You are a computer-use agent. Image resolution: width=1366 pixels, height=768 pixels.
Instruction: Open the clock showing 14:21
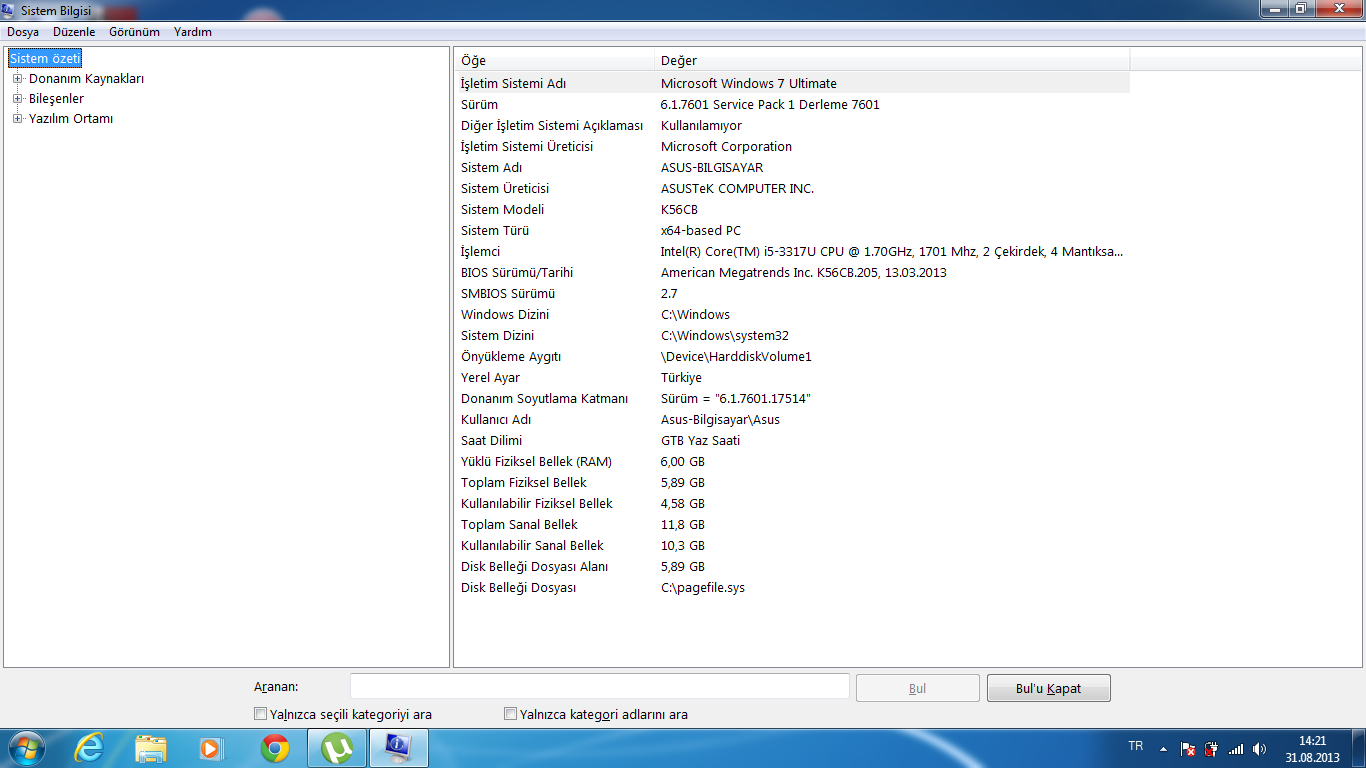pyautogui.click(x=1312, y=749)
